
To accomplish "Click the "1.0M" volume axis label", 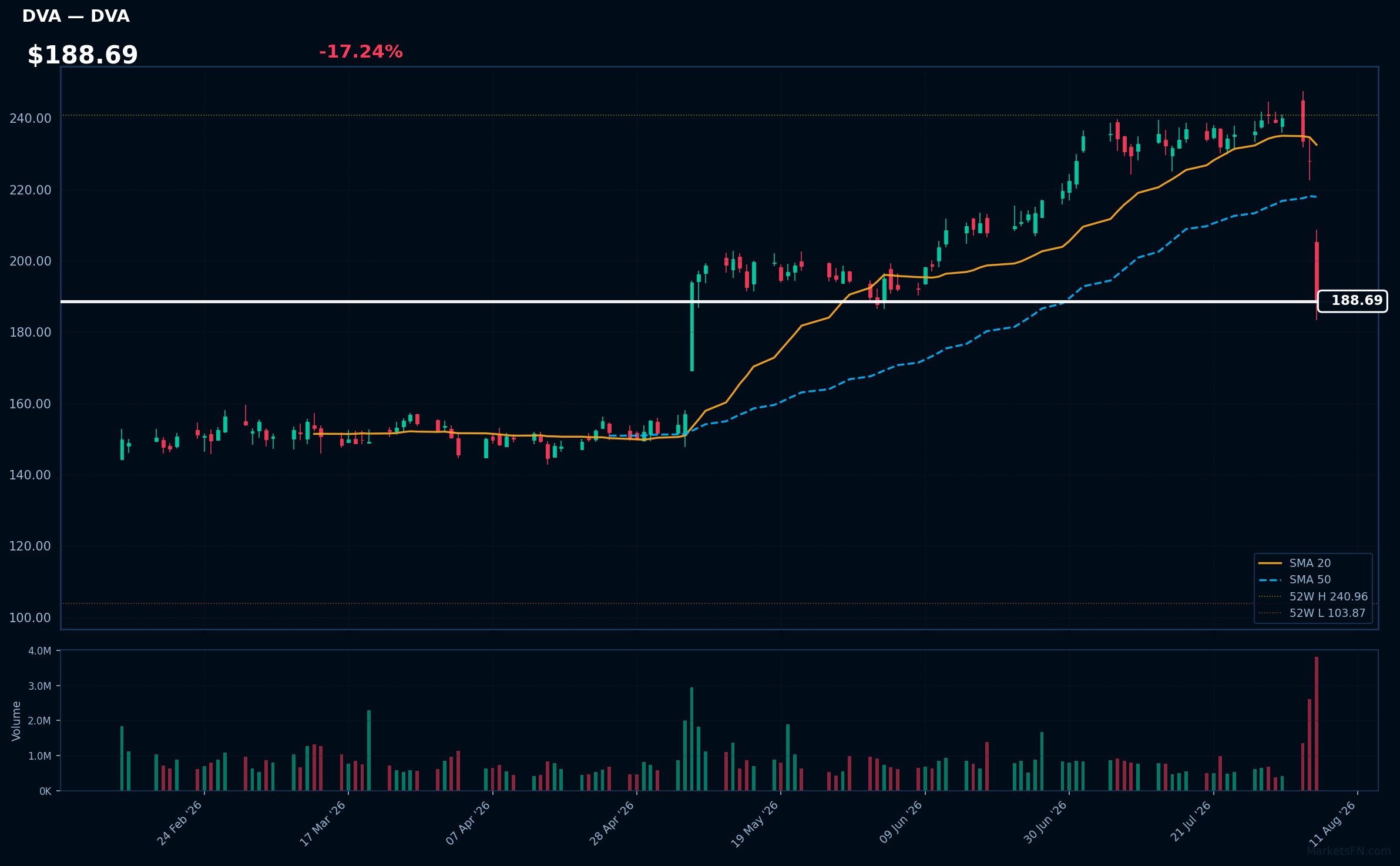I will click(x=40, y=756).
